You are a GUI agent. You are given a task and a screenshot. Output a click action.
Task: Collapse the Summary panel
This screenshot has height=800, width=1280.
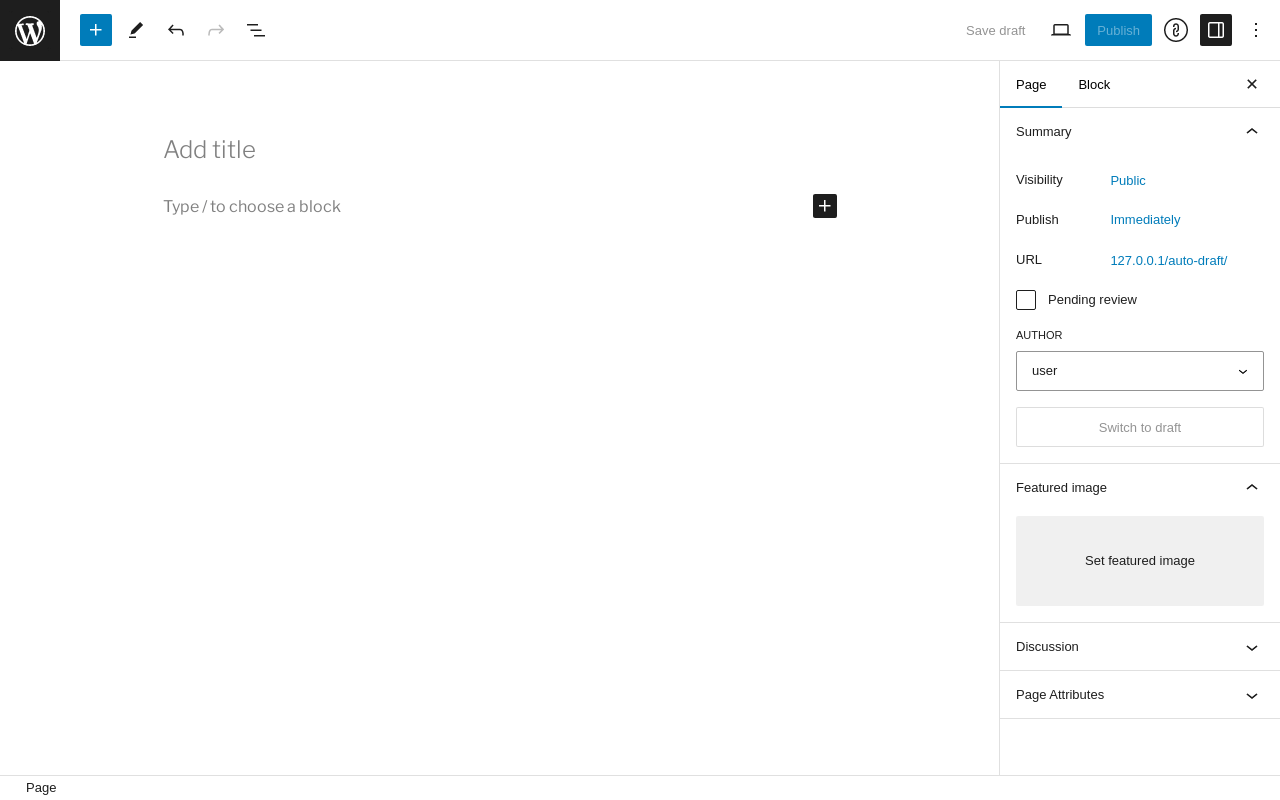click(1140, 132)
